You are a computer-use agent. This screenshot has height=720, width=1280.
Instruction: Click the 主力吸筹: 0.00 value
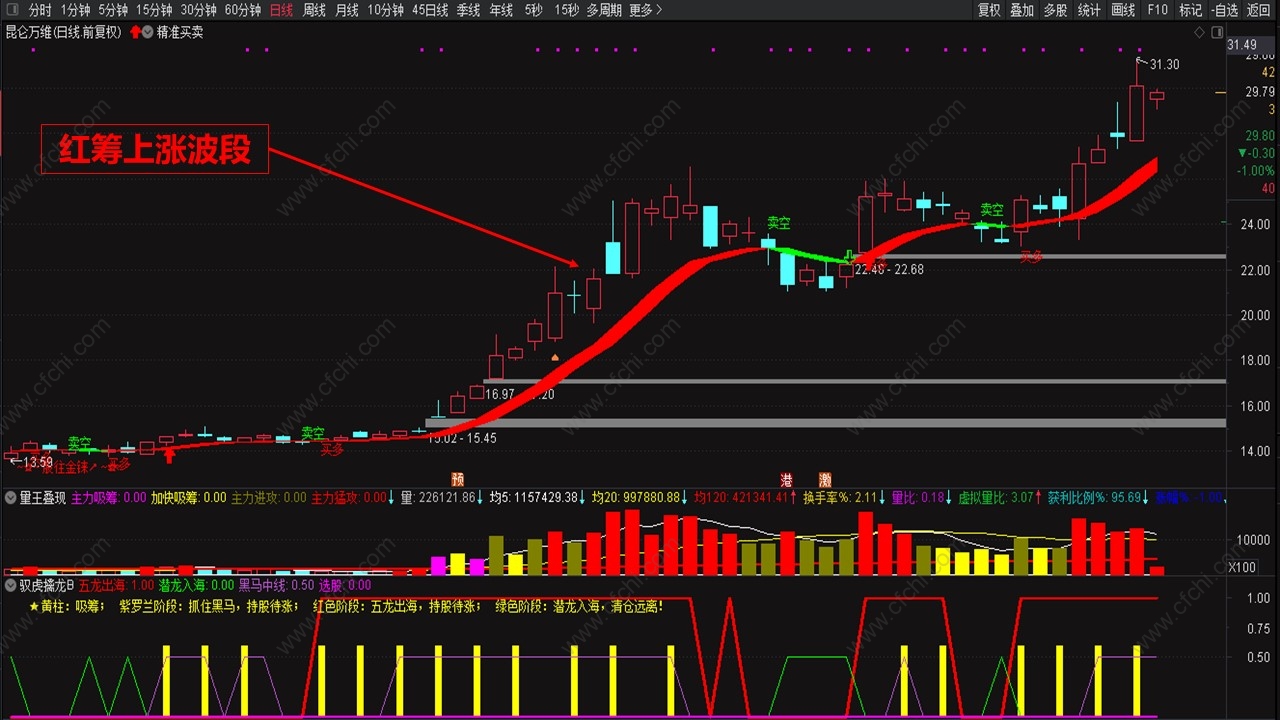[109, 497]
